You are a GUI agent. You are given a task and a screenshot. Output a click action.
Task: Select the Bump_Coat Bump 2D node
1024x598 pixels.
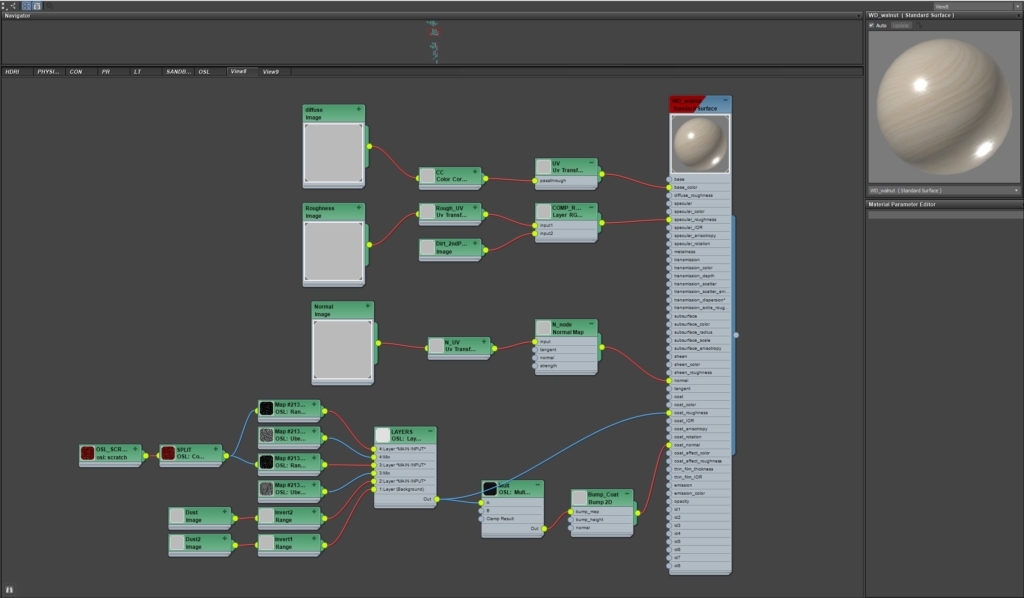click(601, 498)
